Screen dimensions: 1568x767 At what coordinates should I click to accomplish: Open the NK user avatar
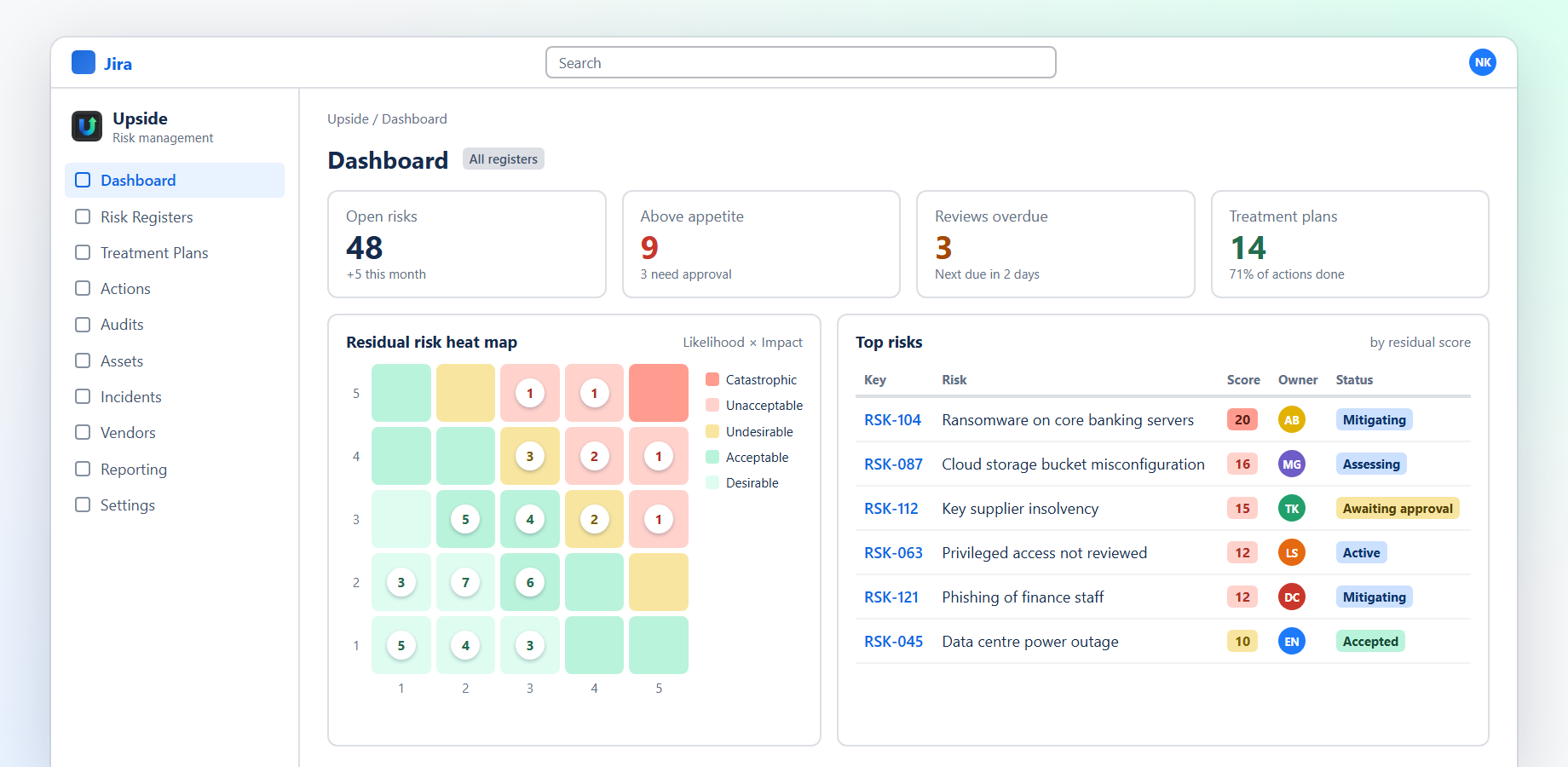click(x=1483, y=62)
